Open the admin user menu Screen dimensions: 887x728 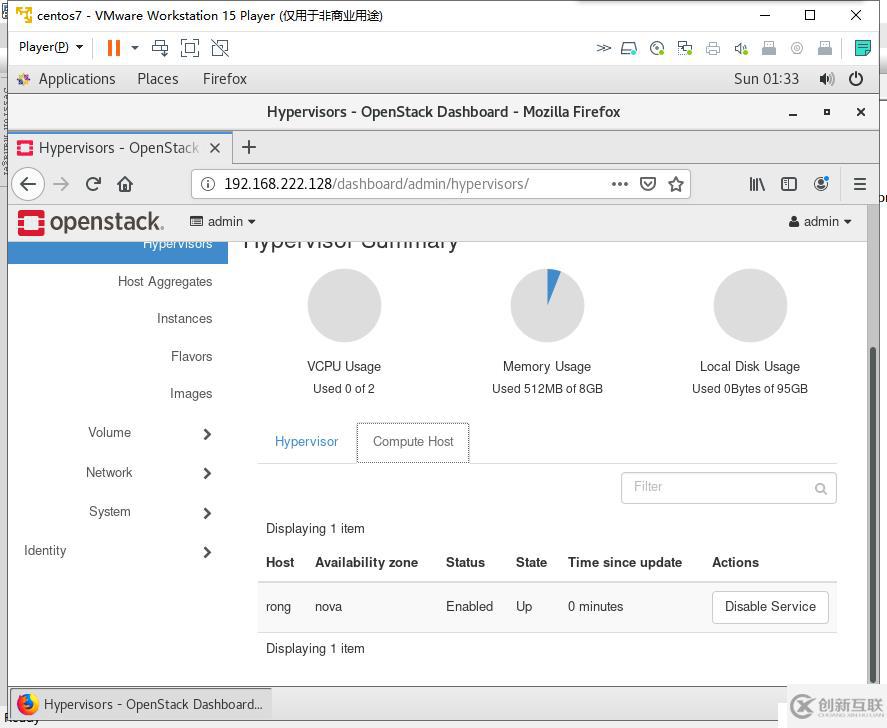coord(820,222)
